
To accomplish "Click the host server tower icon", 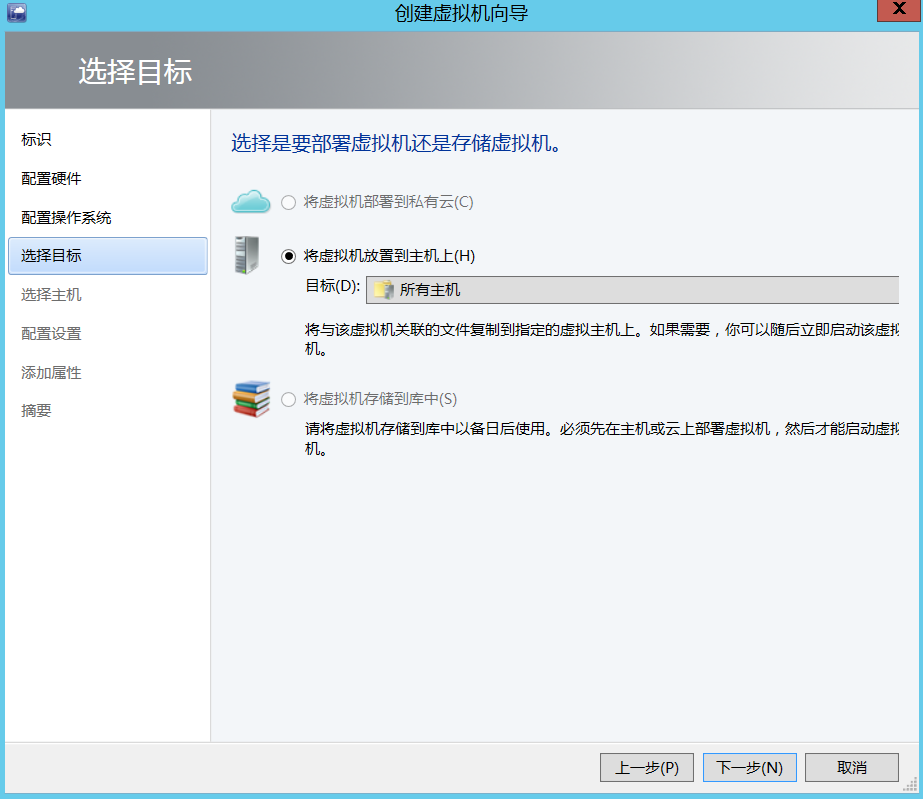I will coord(247,255).
